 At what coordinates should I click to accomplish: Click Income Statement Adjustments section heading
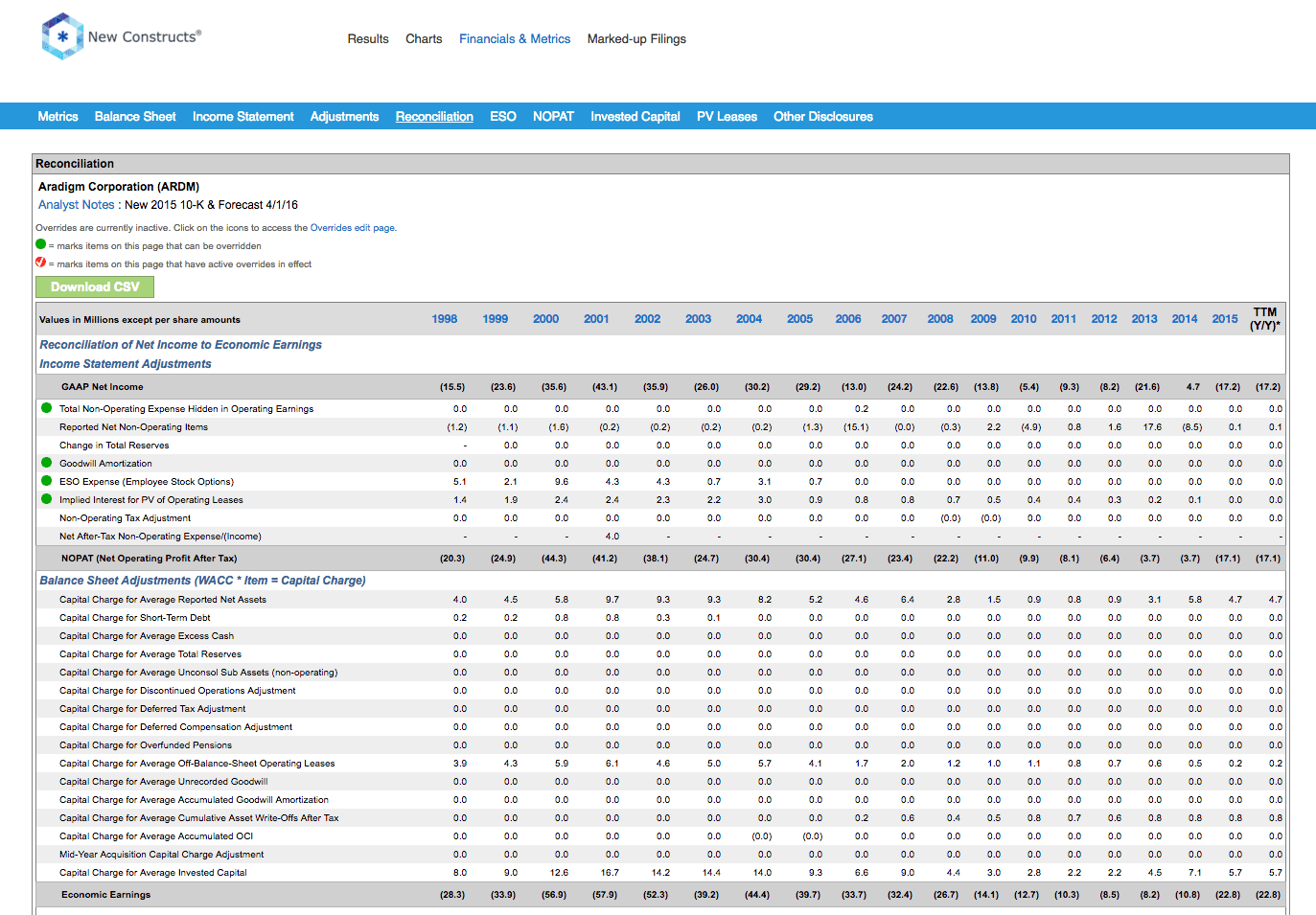point(126,364)
